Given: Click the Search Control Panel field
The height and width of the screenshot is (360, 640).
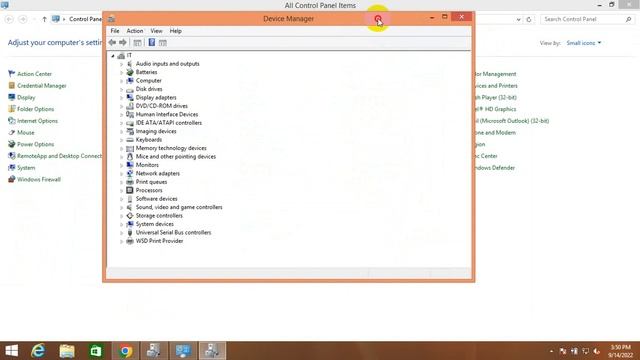Looking at the screenshot, I should [x=587, y=19].
